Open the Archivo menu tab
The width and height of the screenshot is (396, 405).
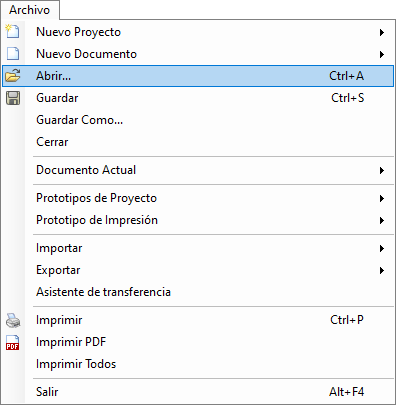pos(30,10)
